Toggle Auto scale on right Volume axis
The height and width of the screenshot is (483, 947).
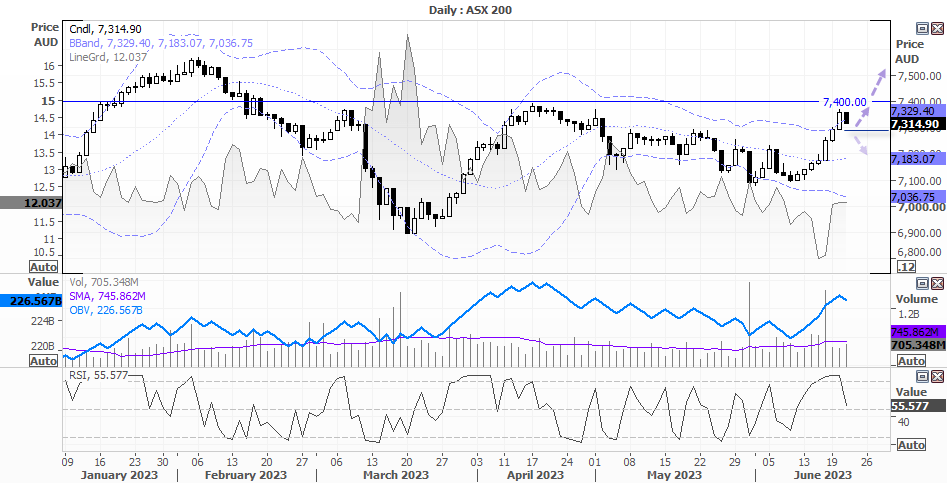[x=911, y=360]
